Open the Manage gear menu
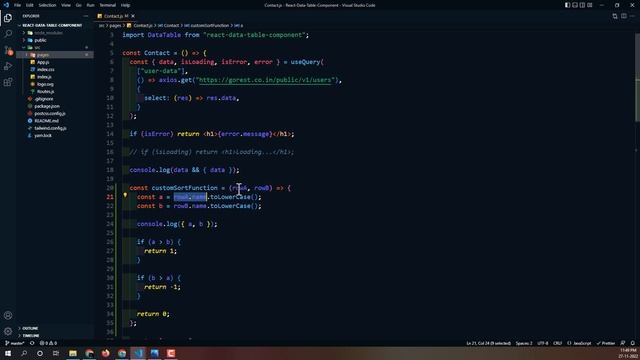Image resolution: width=640 pixels, height=360 pixels. (x=8, y=331)
